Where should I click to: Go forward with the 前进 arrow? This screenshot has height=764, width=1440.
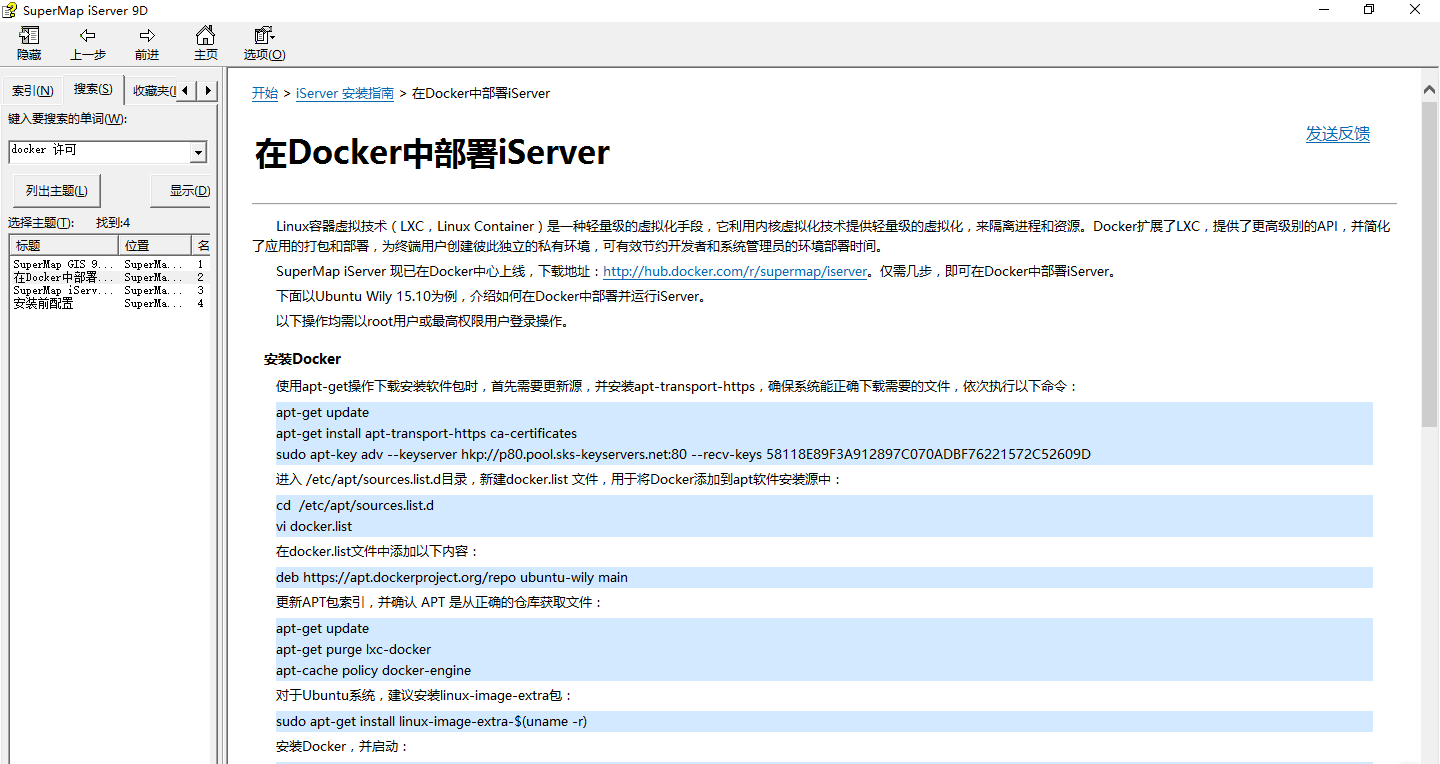pyautogui.click(x=147, y=44)
